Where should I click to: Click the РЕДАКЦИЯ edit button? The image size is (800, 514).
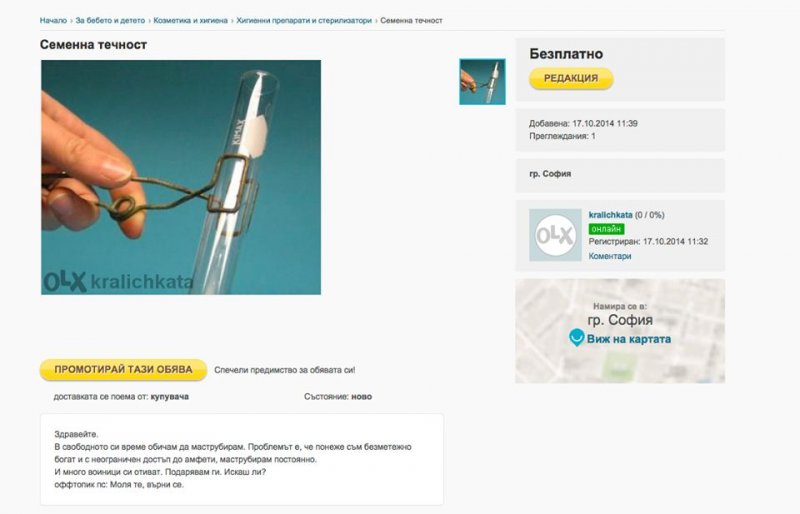[571, 79]
